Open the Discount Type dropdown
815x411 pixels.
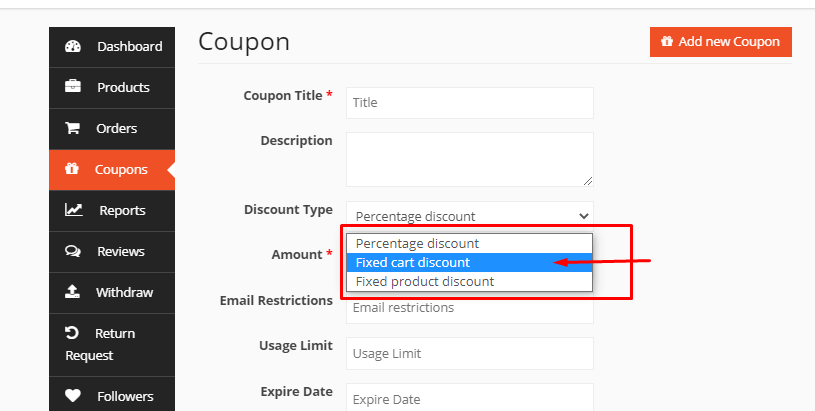[x=470, y=215]
